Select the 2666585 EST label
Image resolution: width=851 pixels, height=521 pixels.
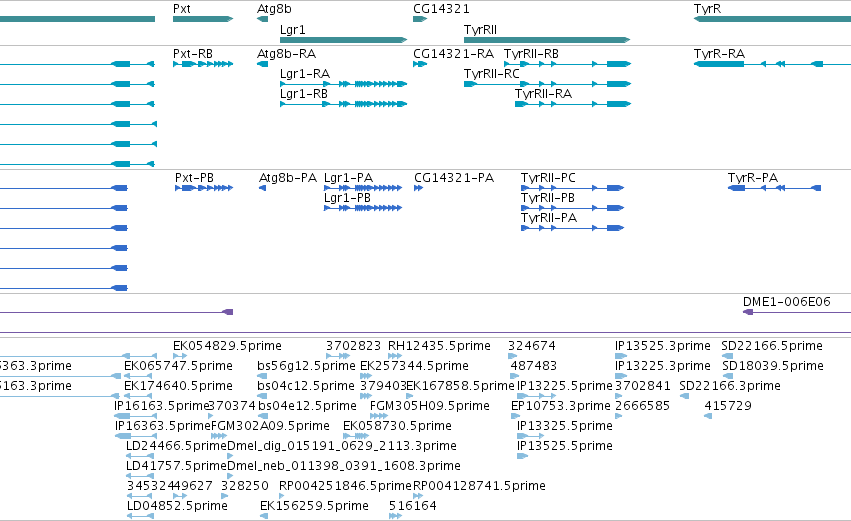click(x=643, y=406)
